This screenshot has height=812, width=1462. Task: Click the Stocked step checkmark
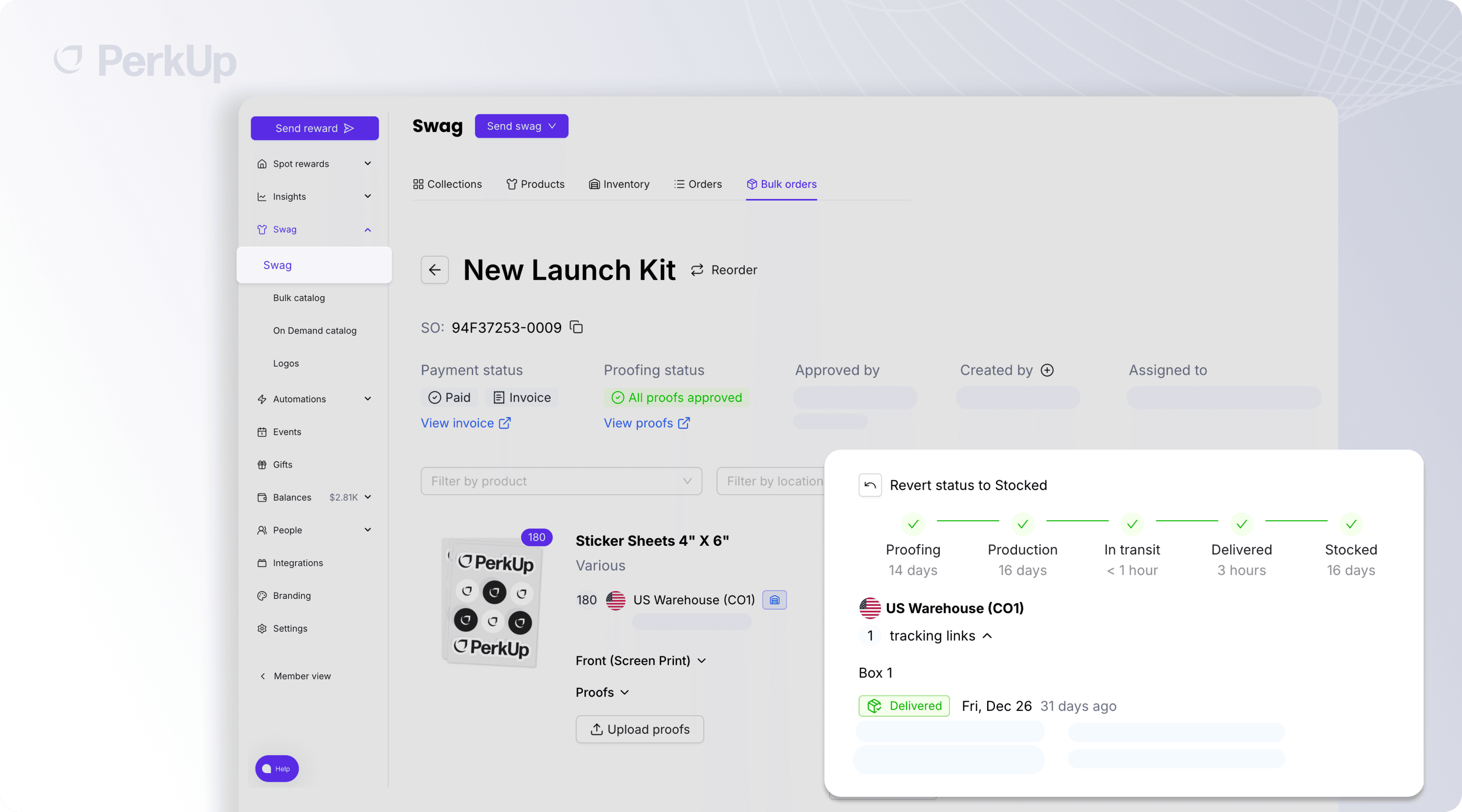pos(1351,524)
